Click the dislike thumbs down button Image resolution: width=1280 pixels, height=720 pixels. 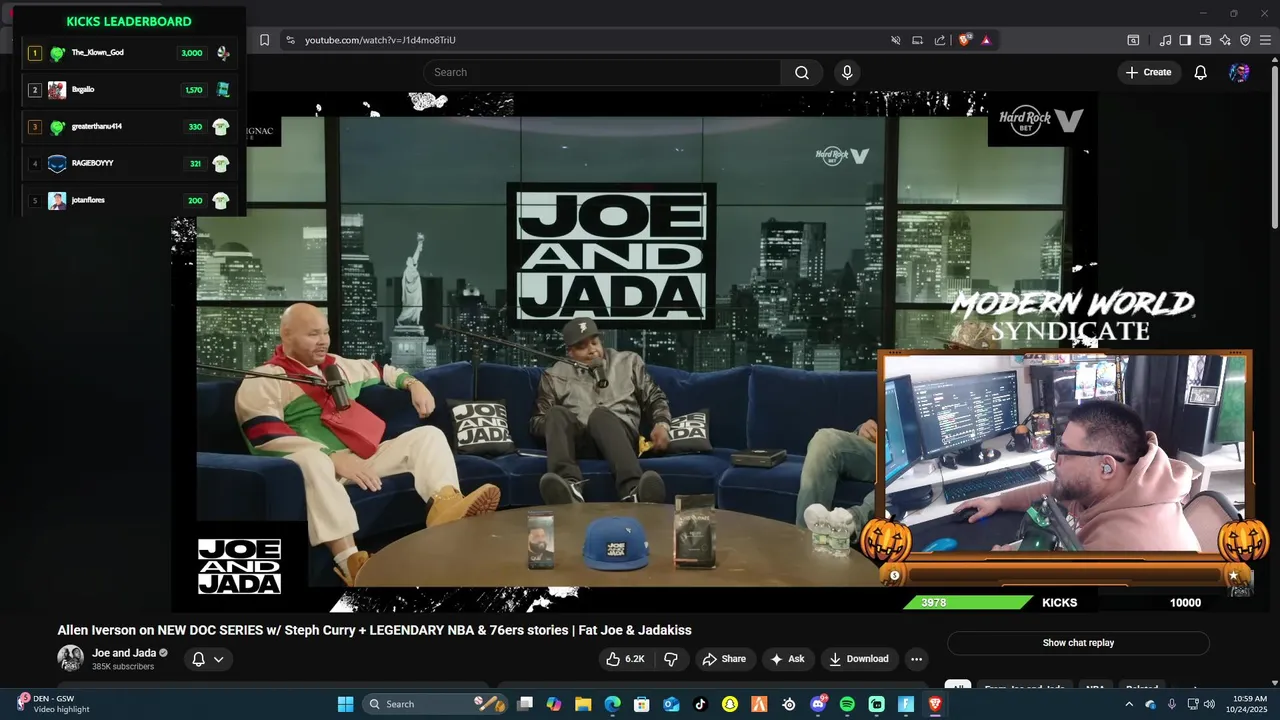point(671,659)
